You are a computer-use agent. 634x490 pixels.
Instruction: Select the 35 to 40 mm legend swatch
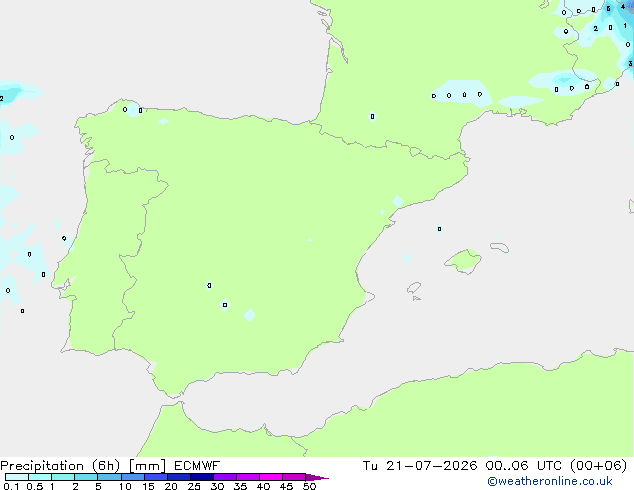point(247,477)
